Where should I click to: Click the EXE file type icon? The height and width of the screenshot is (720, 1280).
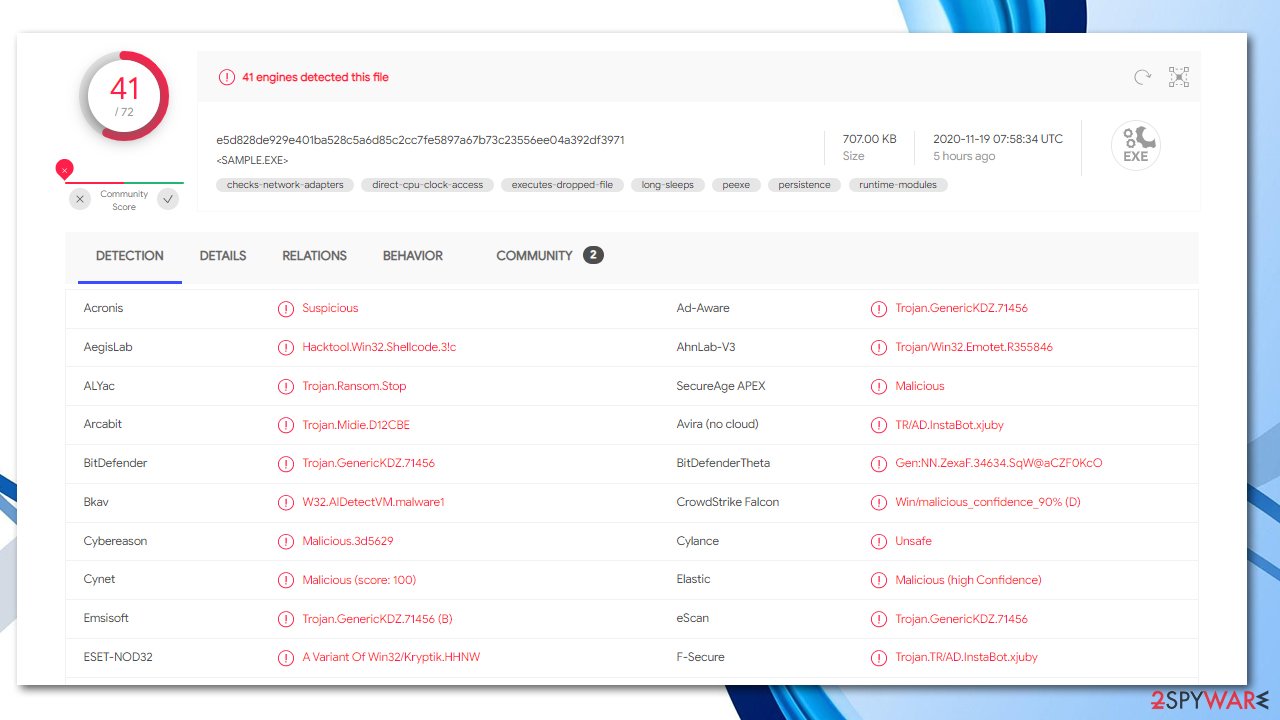(x=1136, y=146)
